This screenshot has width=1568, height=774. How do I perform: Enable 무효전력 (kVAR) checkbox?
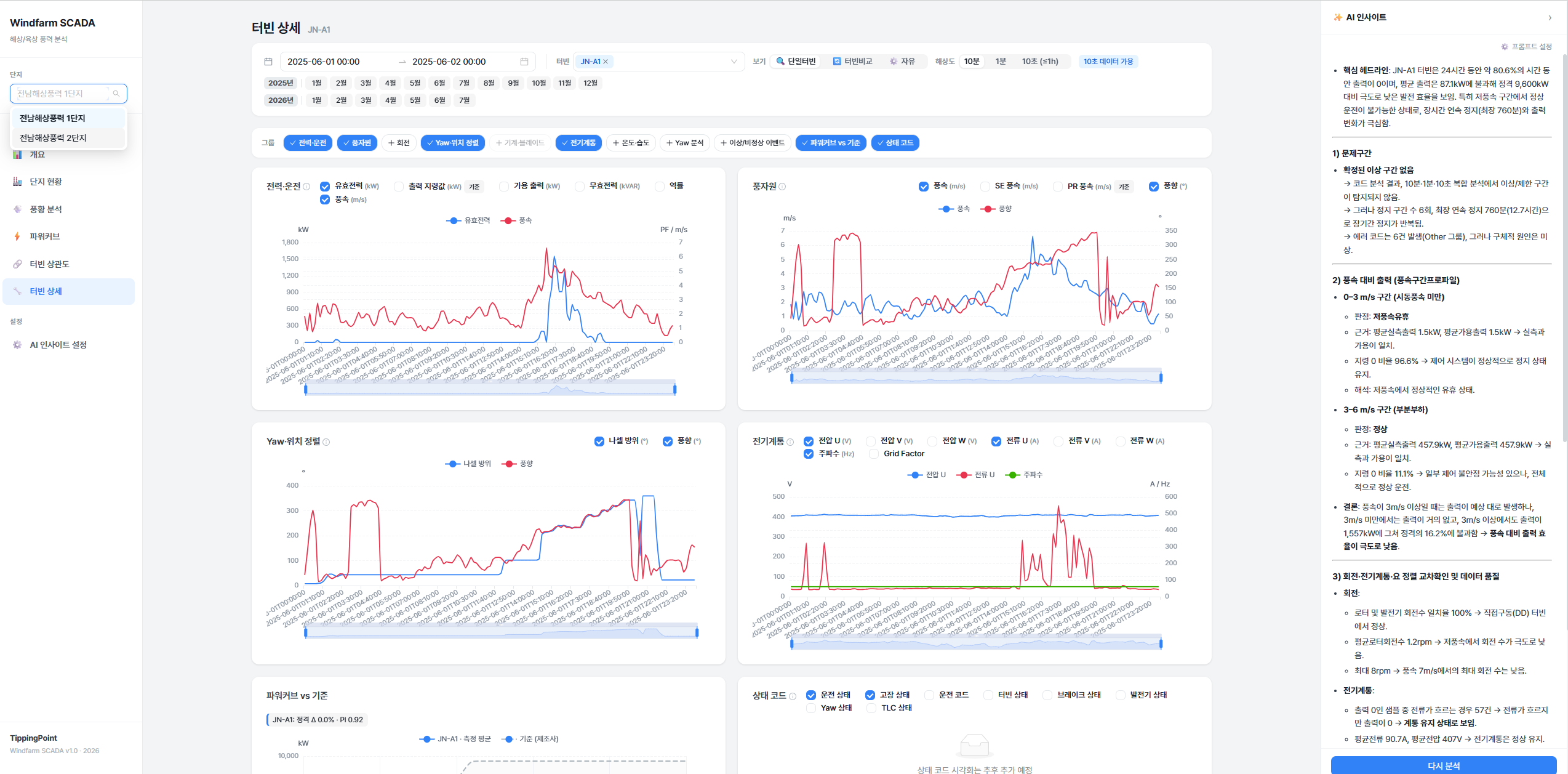[580, 186]
